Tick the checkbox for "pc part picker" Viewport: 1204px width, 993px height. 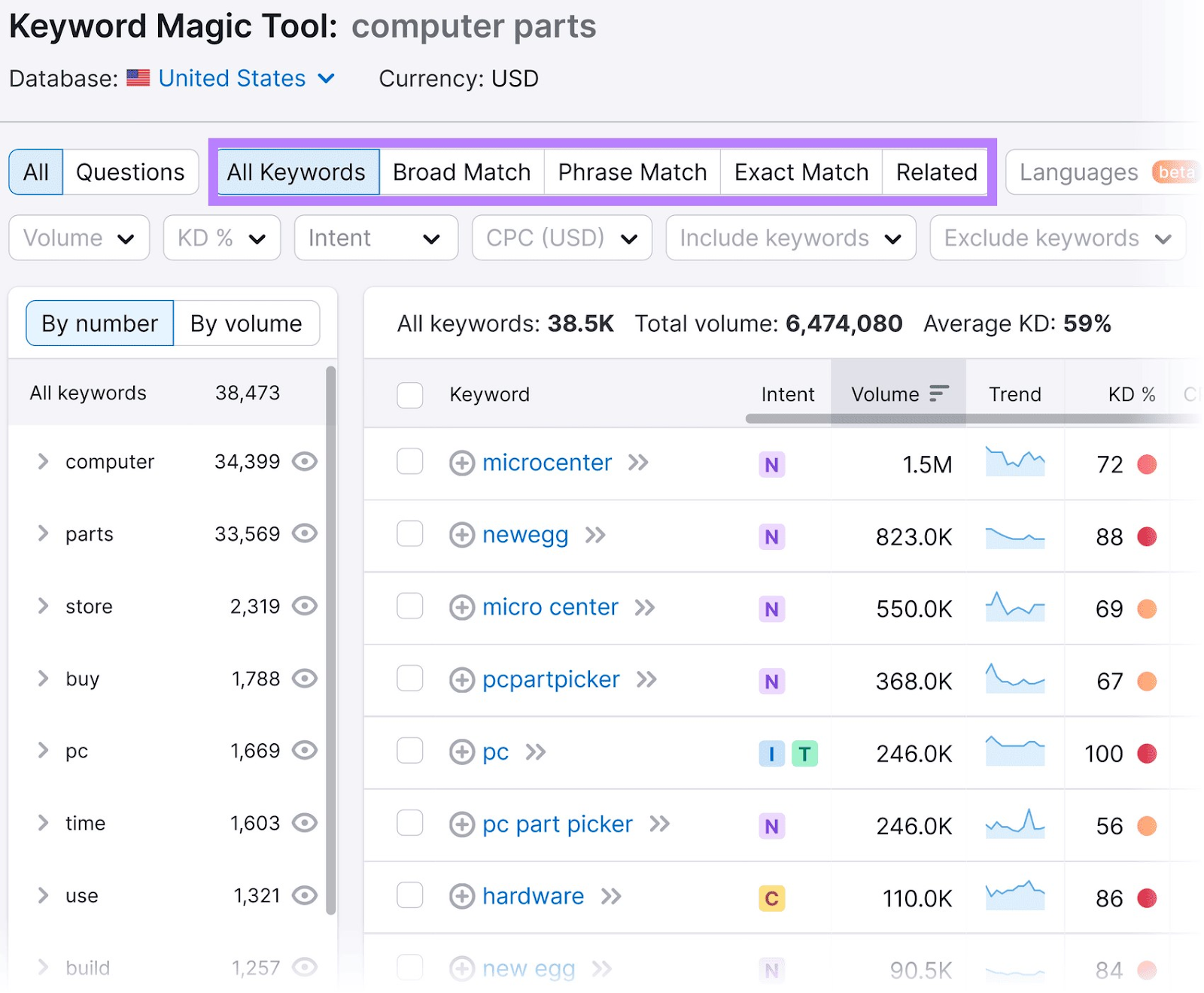409,824
